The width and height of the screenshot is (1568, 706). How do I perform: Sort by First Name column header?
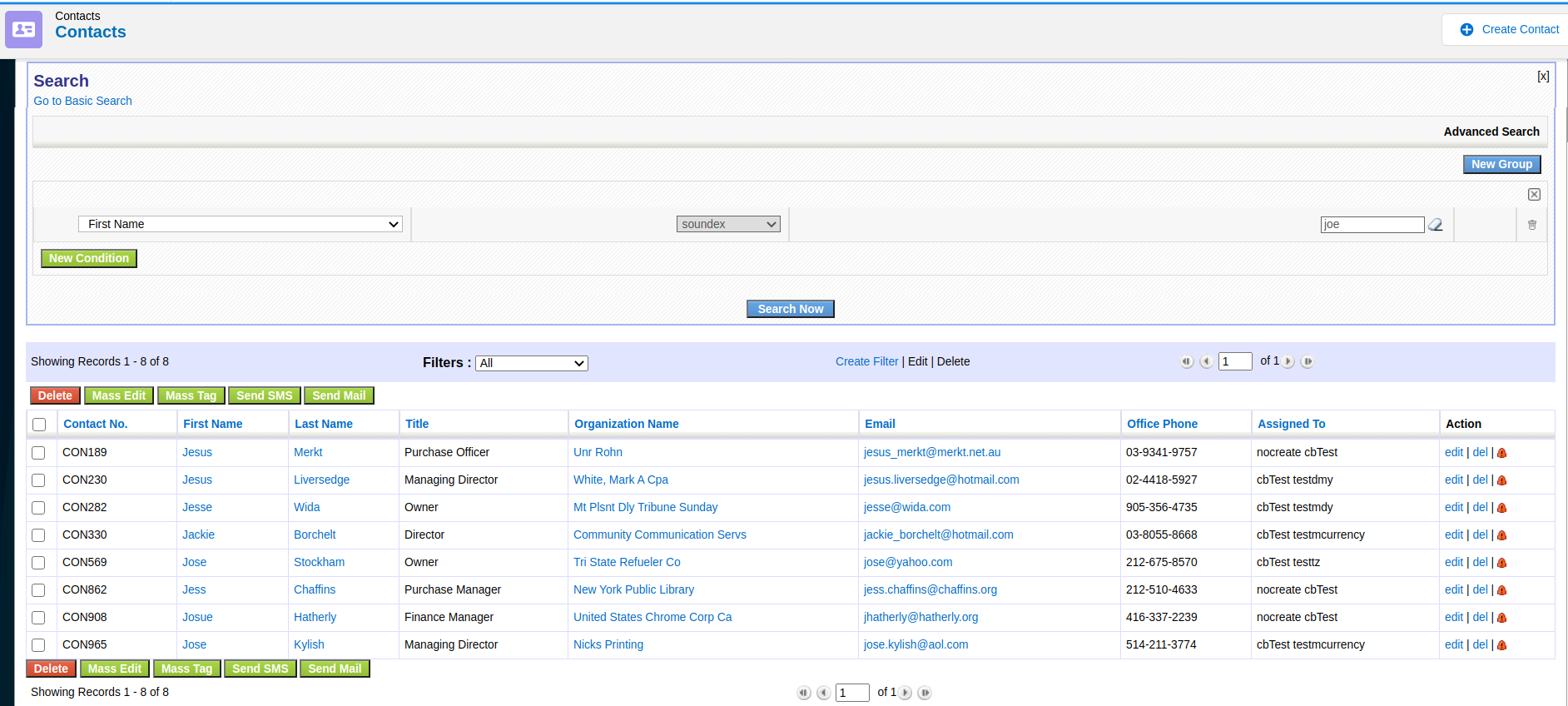pyautogui.click(x=213, y=424)
